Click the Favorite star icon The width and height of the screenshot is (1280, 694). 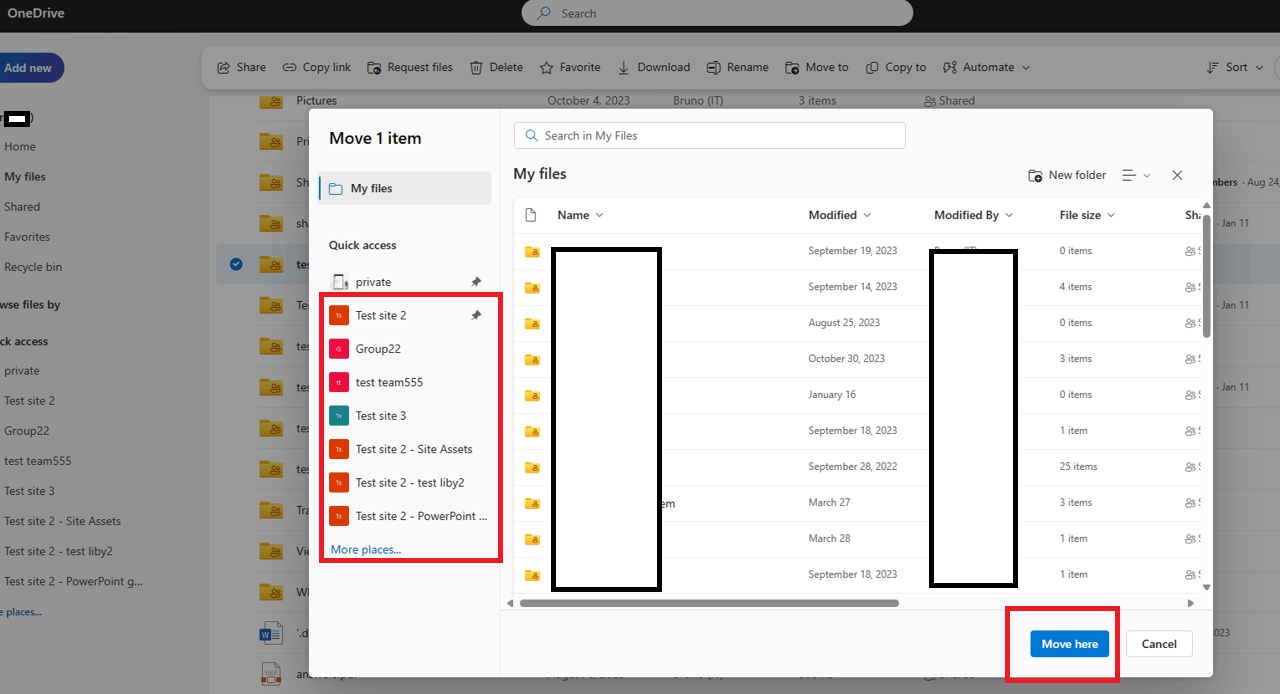point(547,67)
